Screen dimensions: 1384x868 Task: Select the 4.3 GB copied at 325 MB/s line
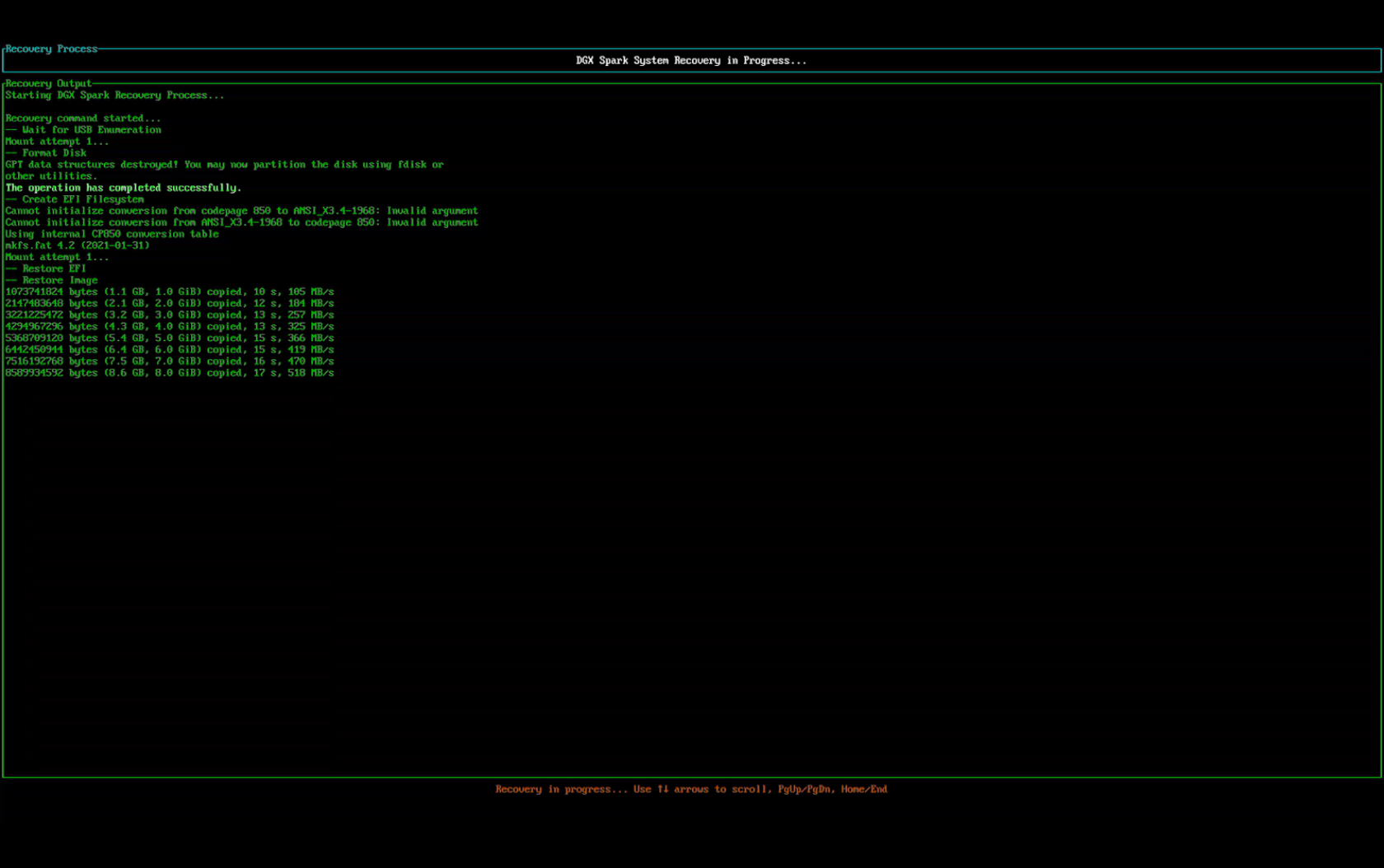pos(169,325)
